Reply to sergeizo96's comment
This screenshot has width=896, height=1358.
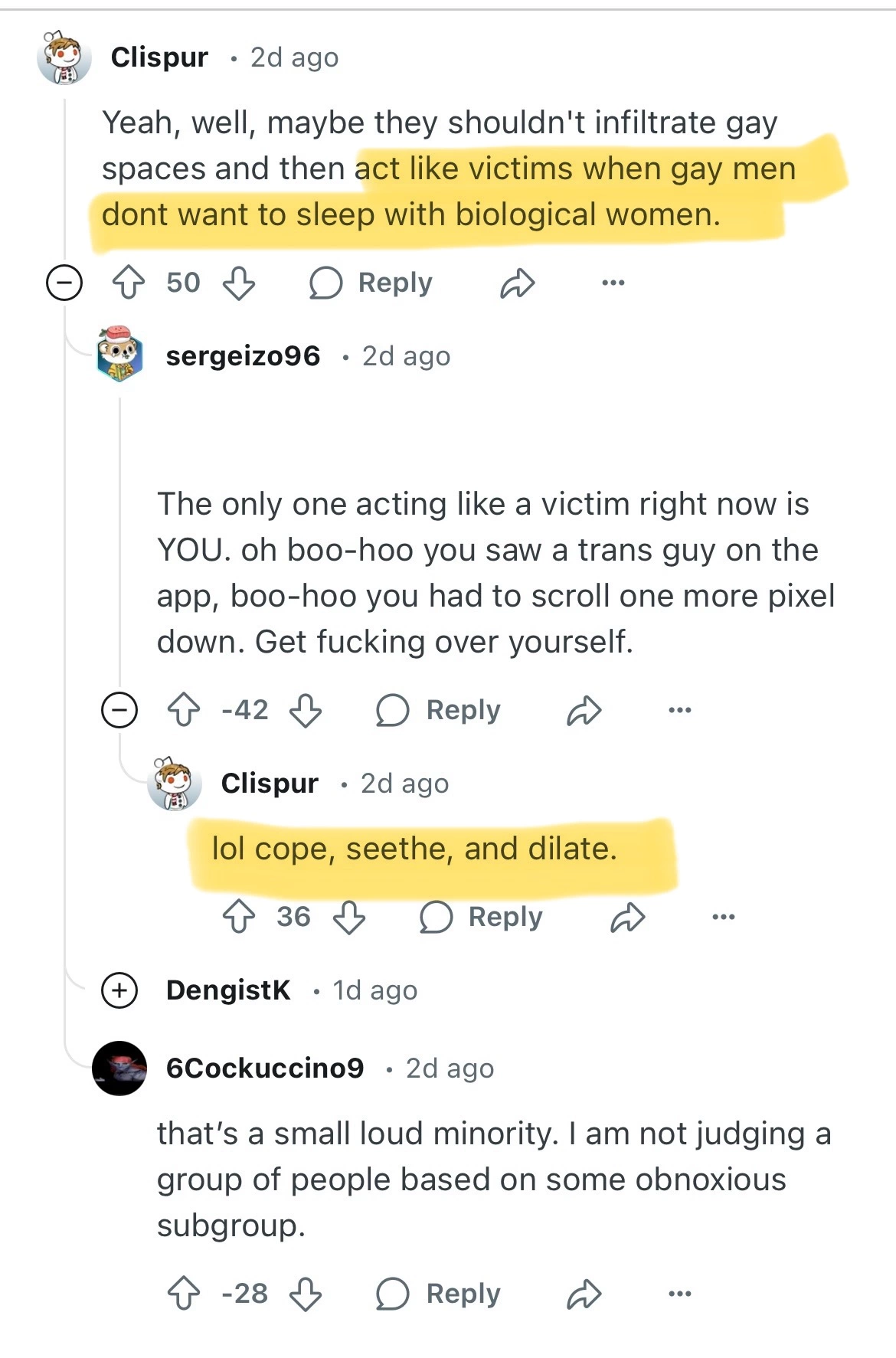(439, 710)
